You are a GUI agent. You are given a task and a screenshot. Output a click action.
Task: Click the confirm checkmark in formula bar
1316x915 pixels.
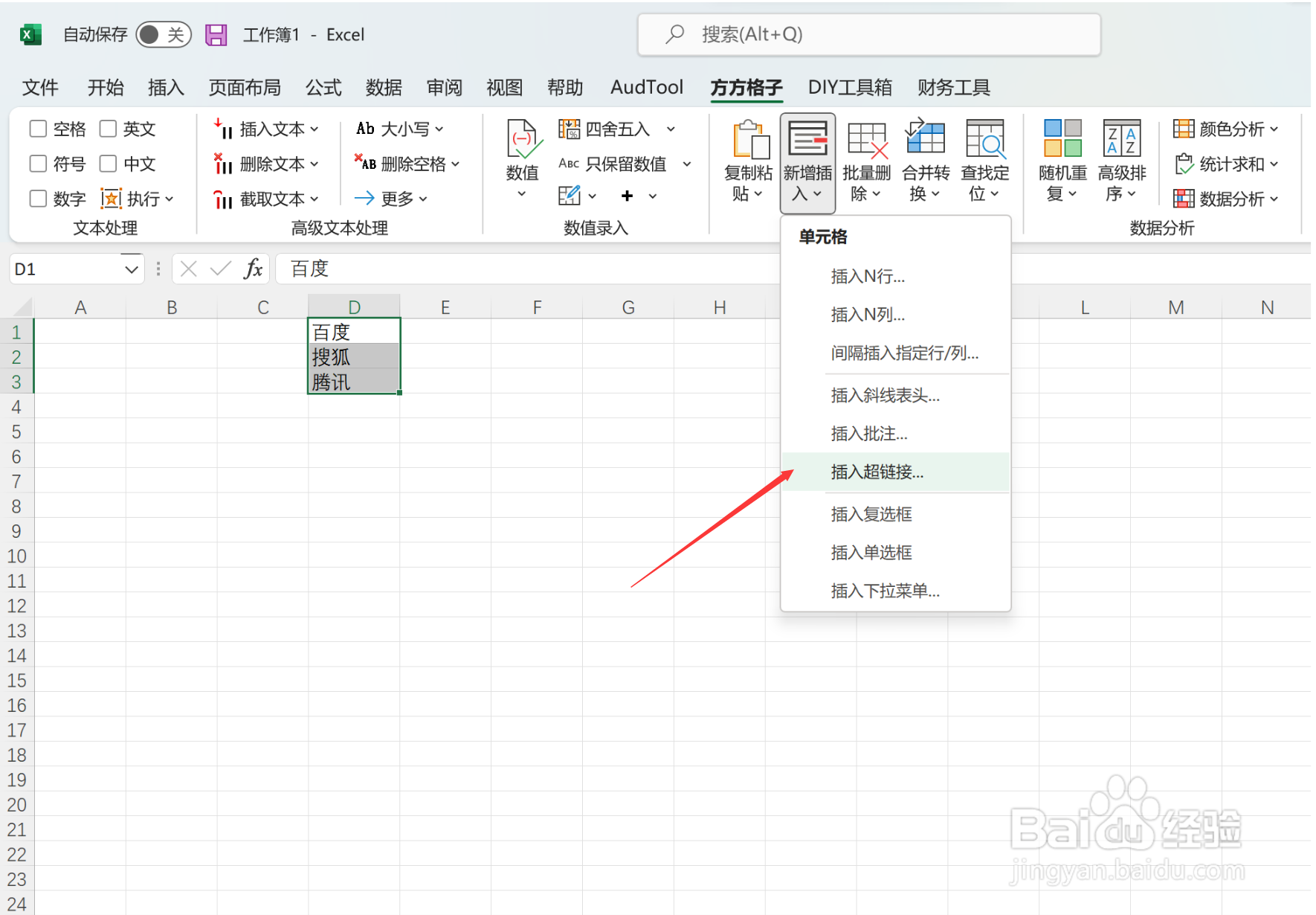220,269
